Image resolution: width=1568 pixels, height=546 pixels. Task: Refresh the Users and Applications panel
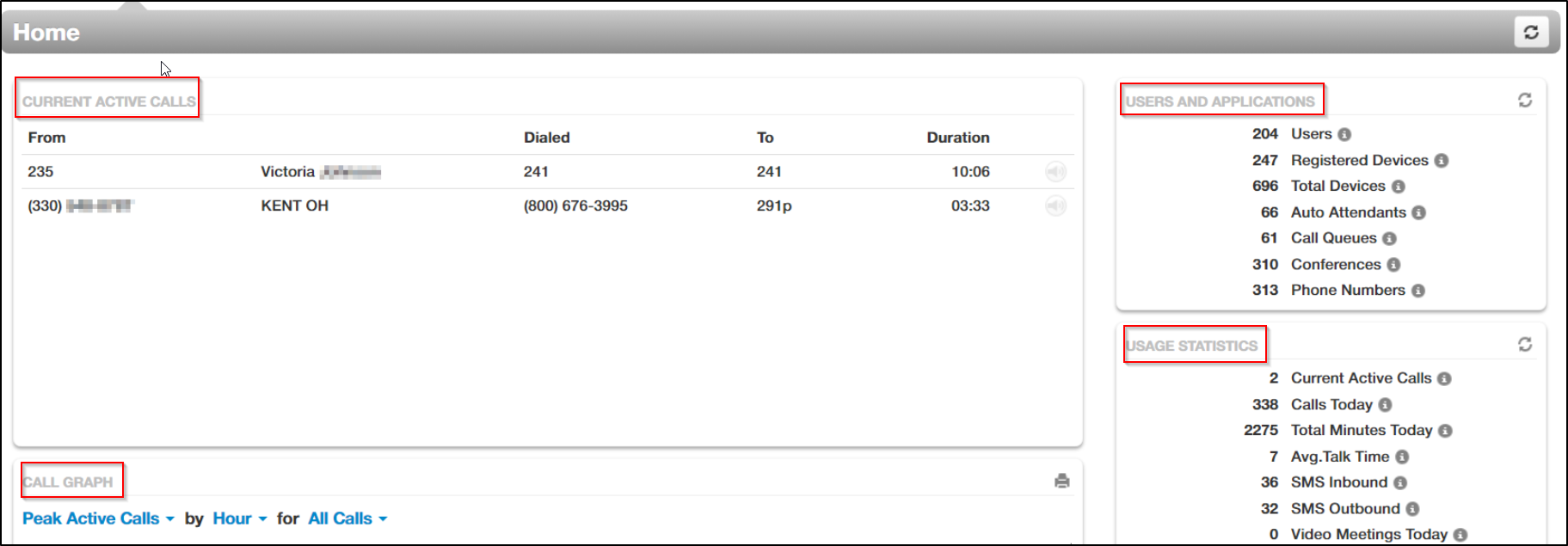(1525, 101)
